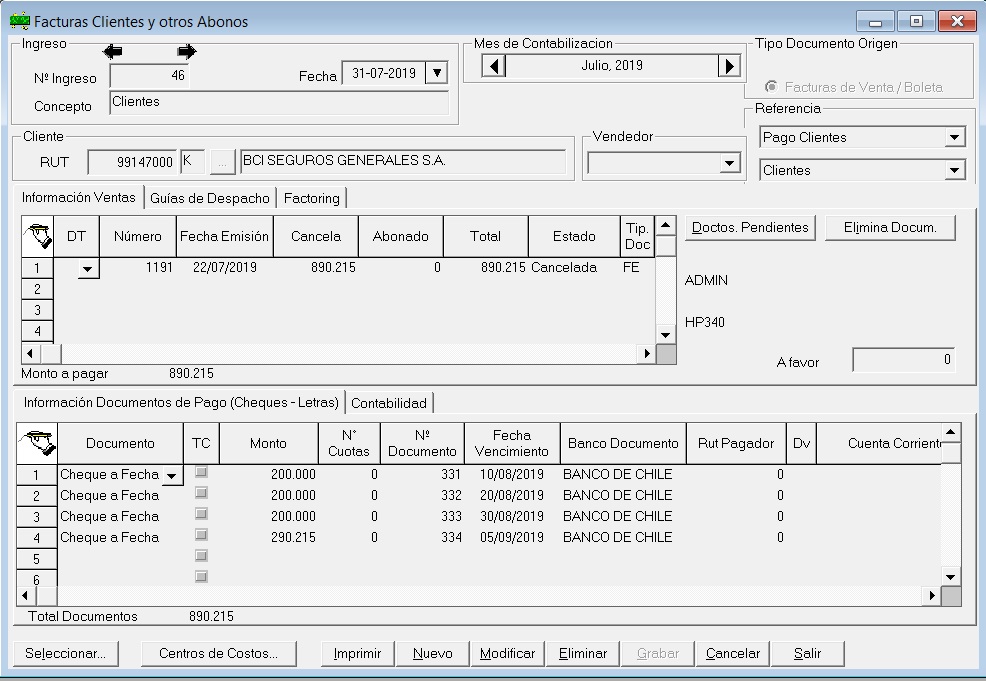Open the Factoring tab
The image size is (986, 681).
311,199
